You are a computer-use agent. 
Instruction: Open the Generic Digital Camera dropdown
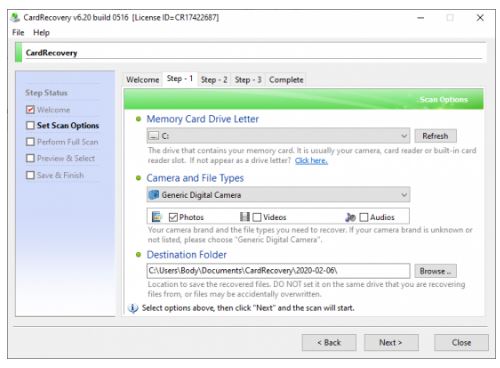(x=278, y=195)
